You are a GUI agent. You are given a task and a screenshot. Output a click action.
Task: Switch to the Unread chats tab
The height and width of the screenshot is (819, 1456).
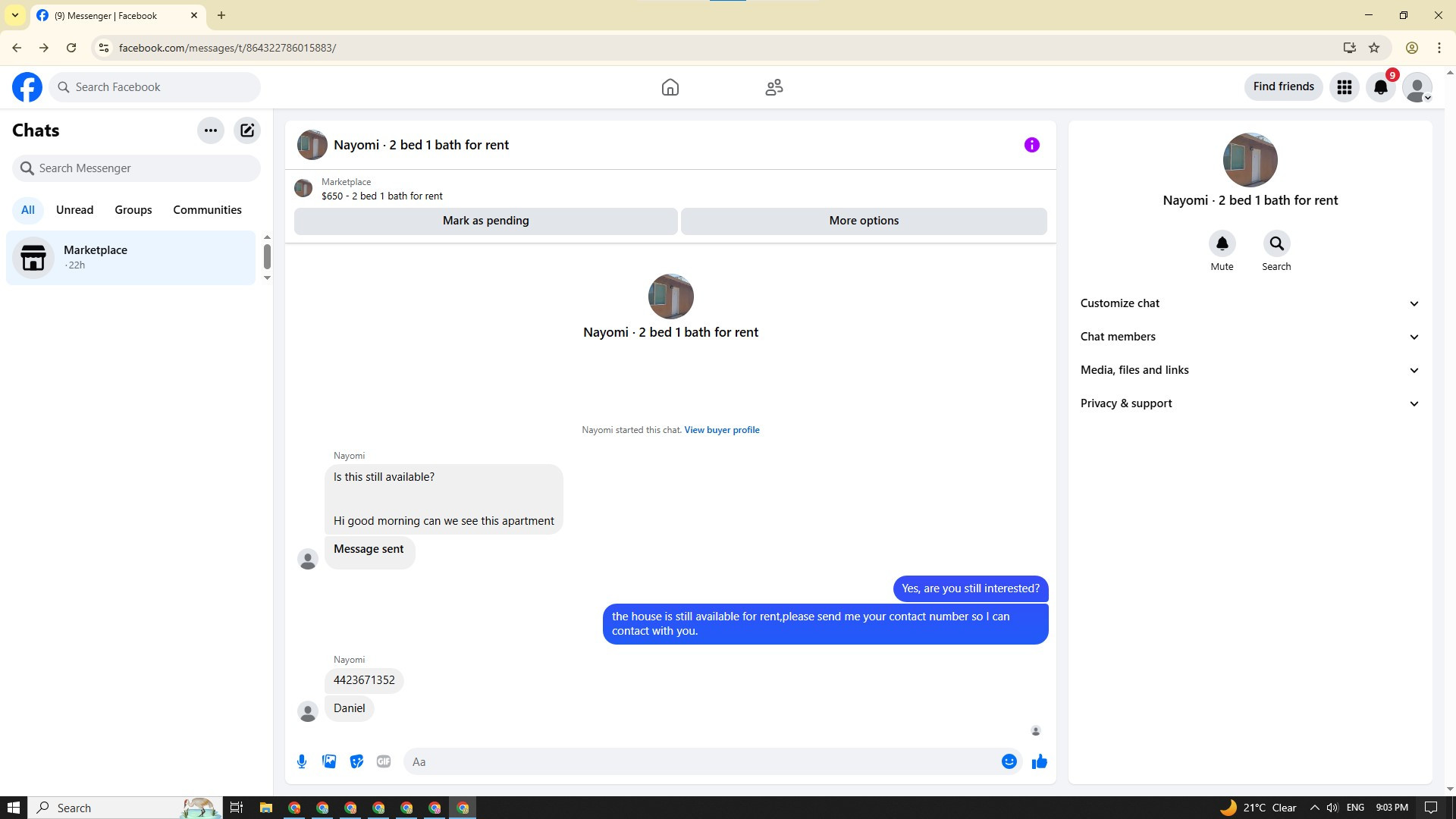[x=74, y=210]
